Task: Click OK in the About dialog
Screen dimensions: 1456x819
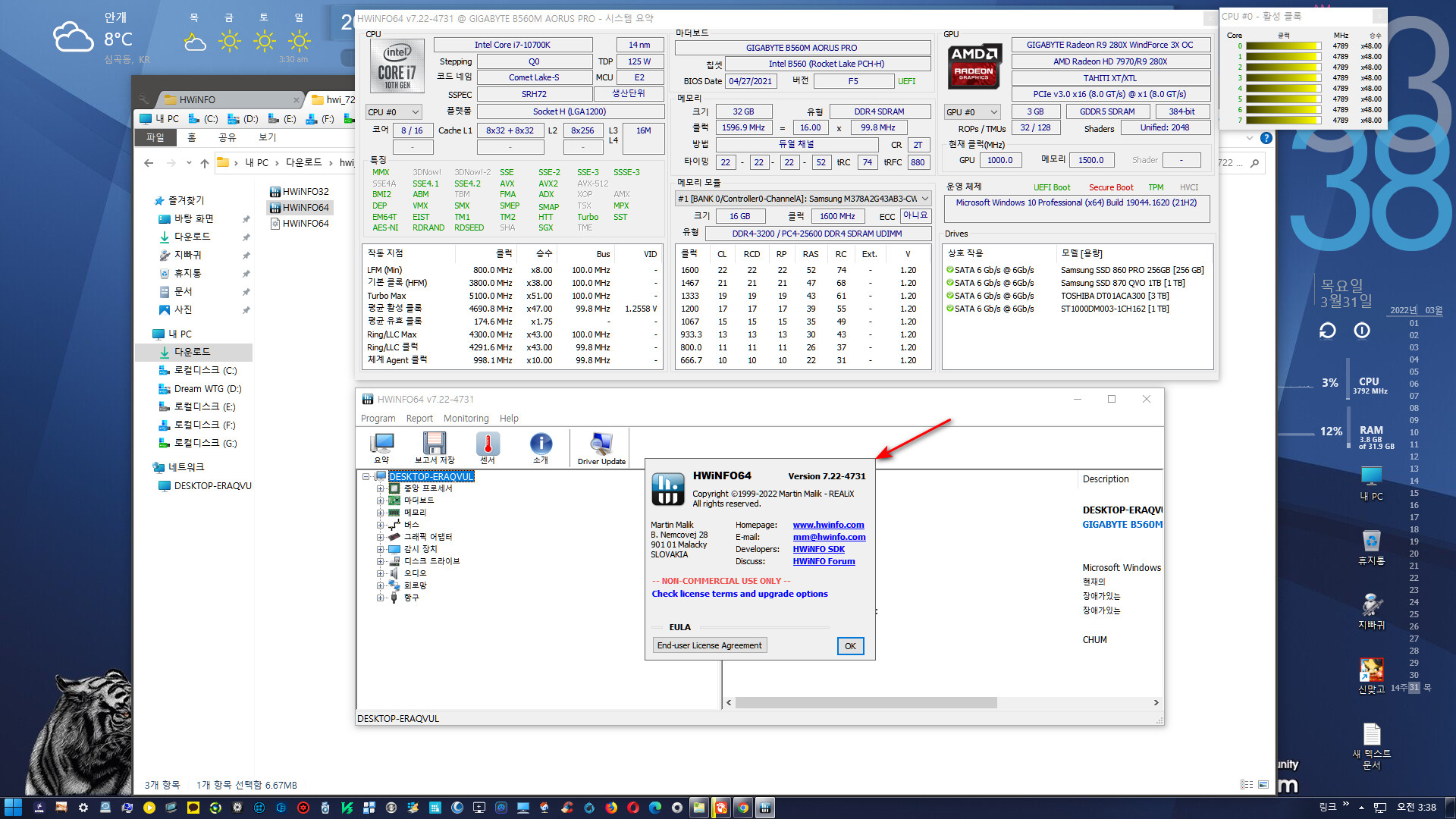Action: [850, 646]
